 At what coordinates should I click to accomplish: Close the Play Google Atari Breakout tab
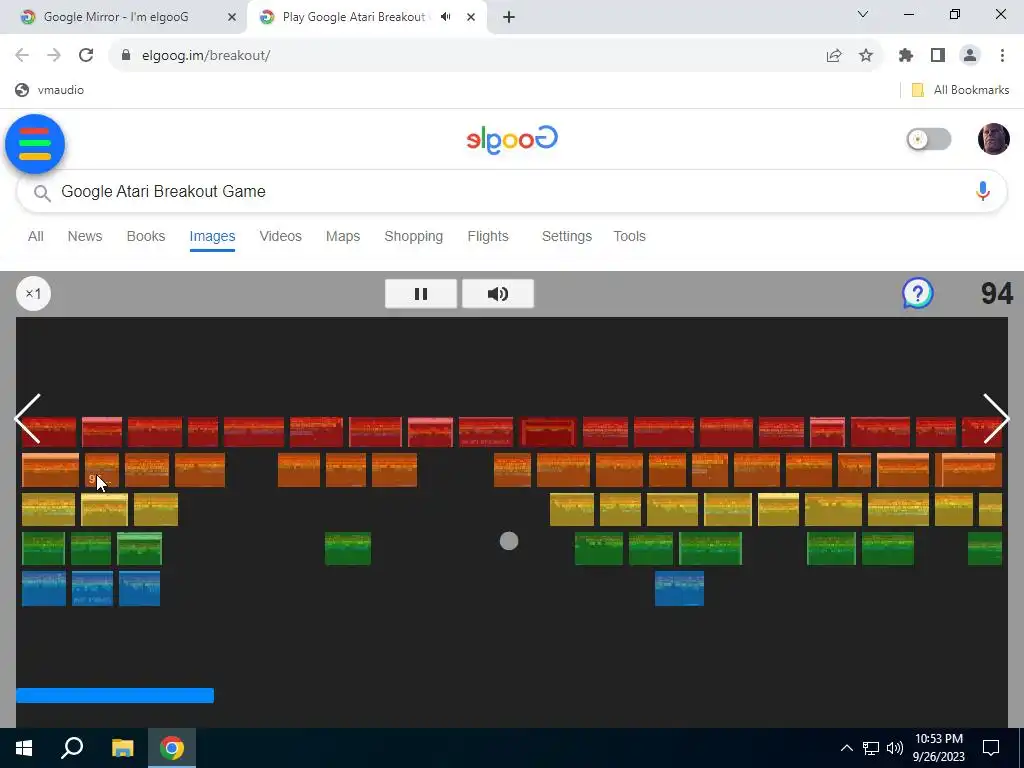click(471, 18)
